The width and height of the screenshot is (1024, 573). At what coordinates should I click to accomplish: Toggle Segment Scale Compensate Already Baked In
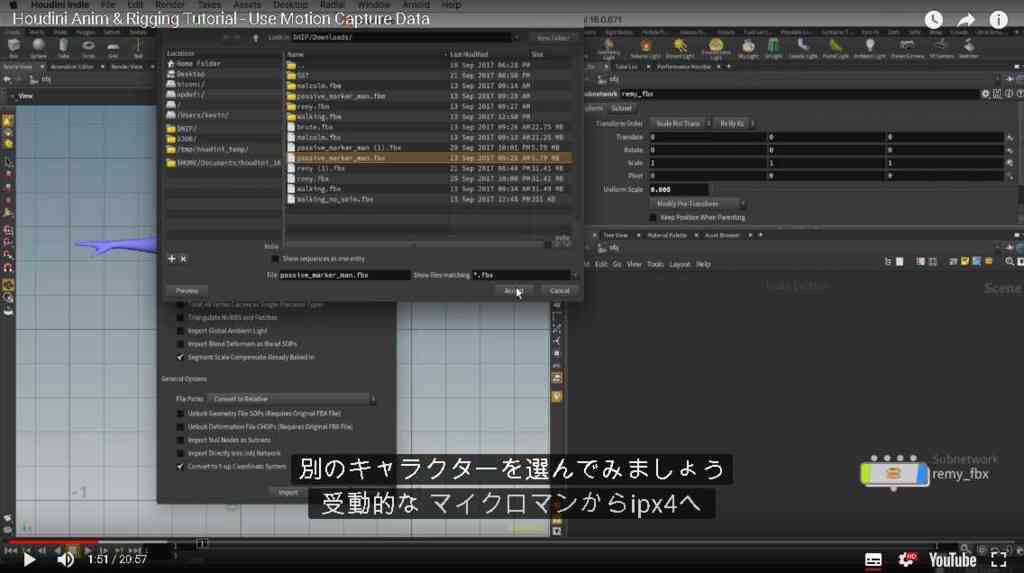click(180, 357)
